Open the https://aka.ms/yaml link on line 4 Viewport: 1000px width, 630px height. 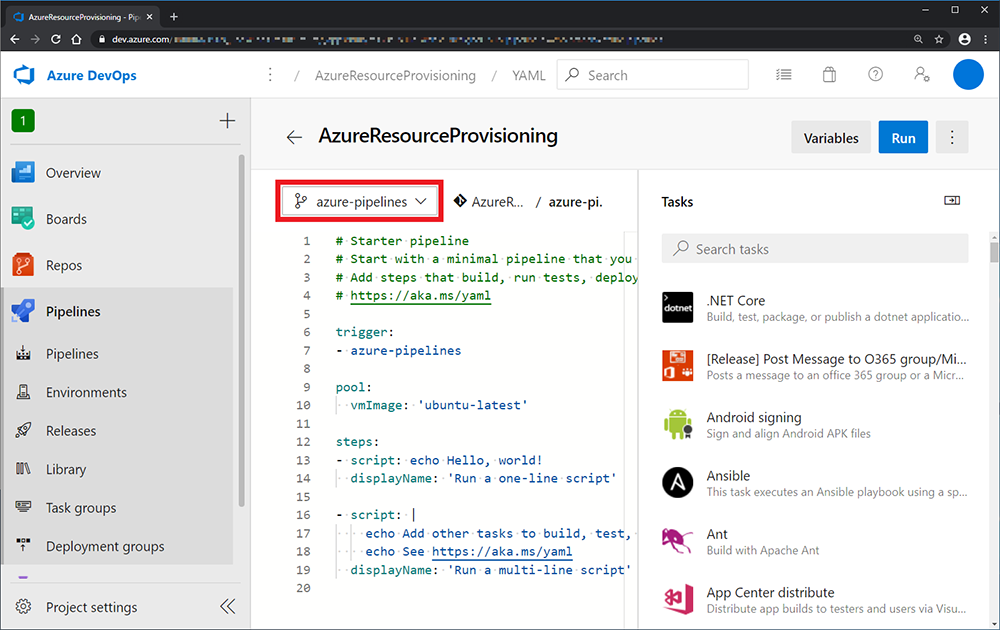click(x=420, y=295)
